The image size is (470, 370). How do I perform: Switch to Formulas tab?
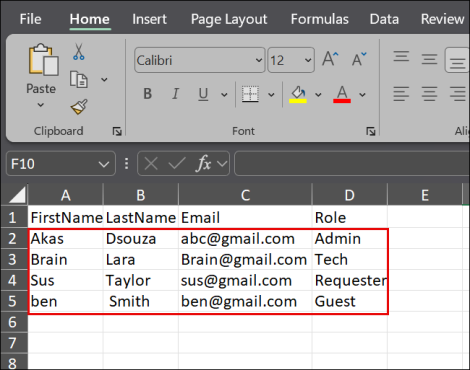click(320, 19)
